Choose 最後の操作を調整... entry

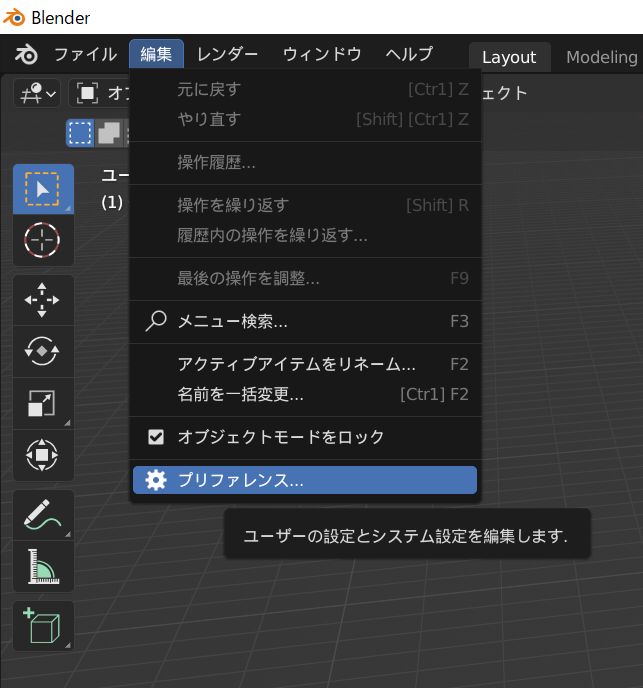tap(305, 279)
